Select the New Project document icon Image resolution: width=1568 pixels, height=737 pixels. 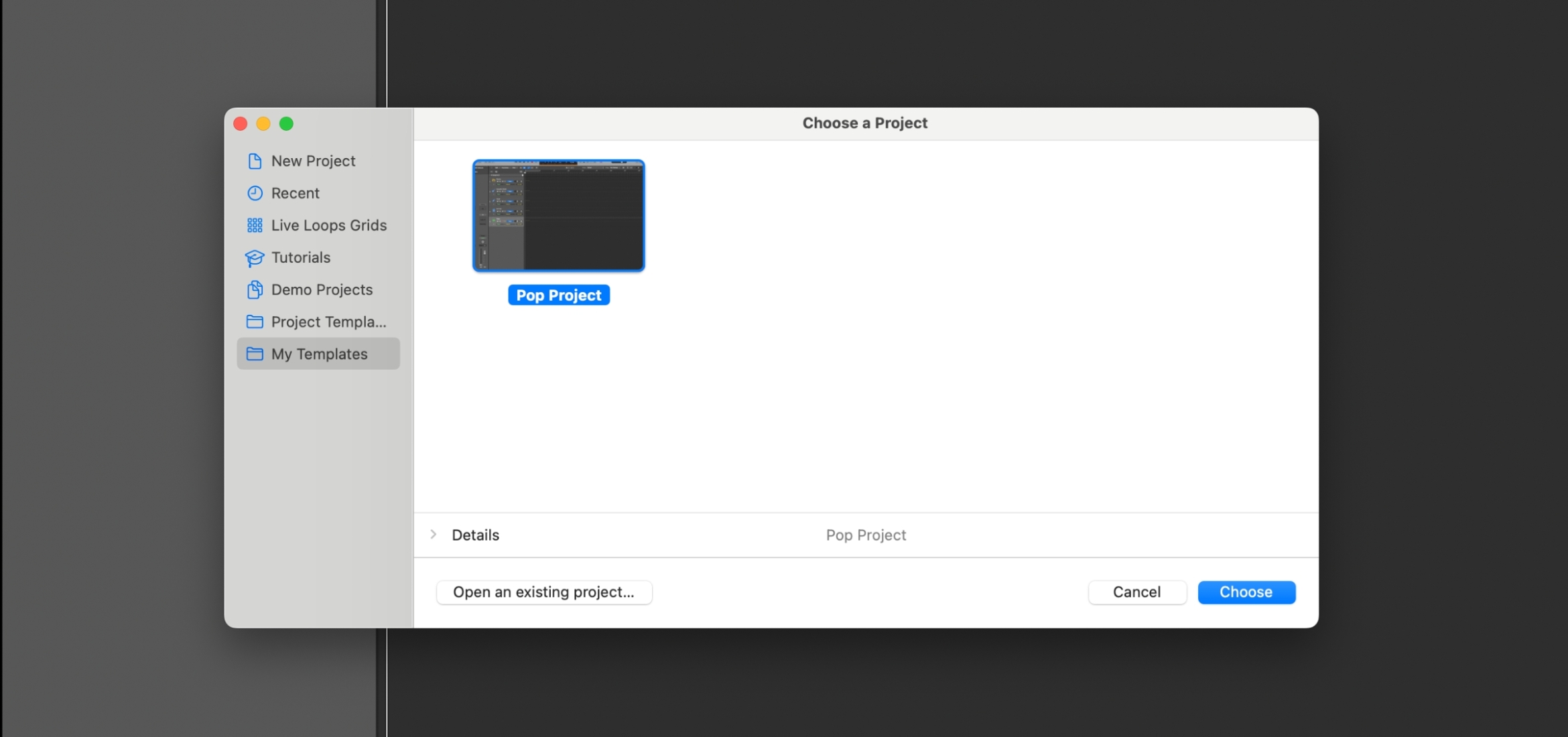(x=255, y=161)
